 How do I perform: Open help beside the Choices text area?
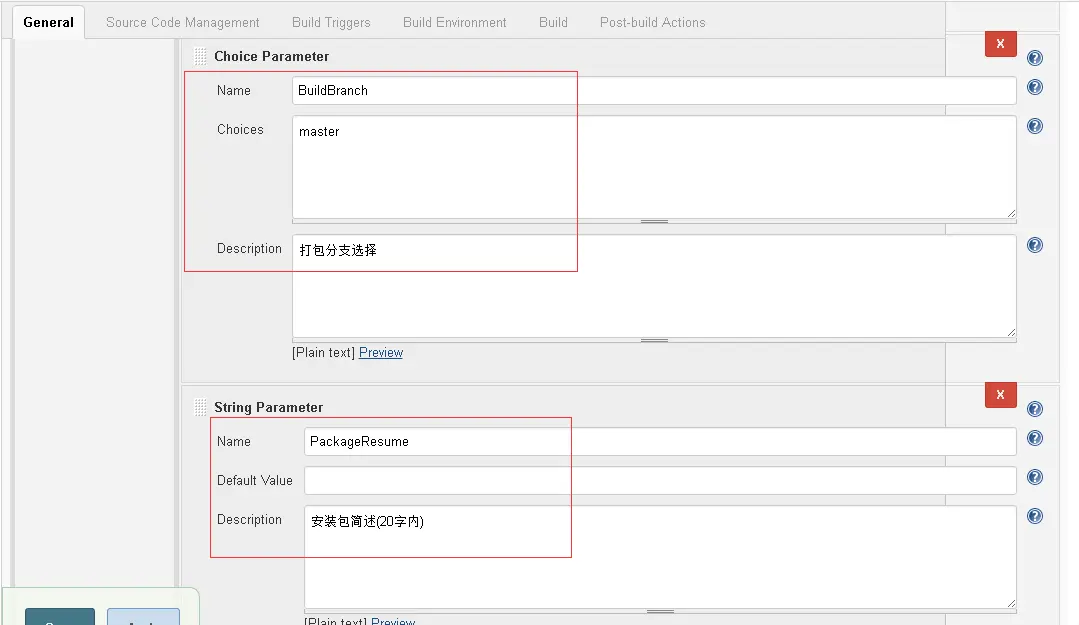(1035, 126)
